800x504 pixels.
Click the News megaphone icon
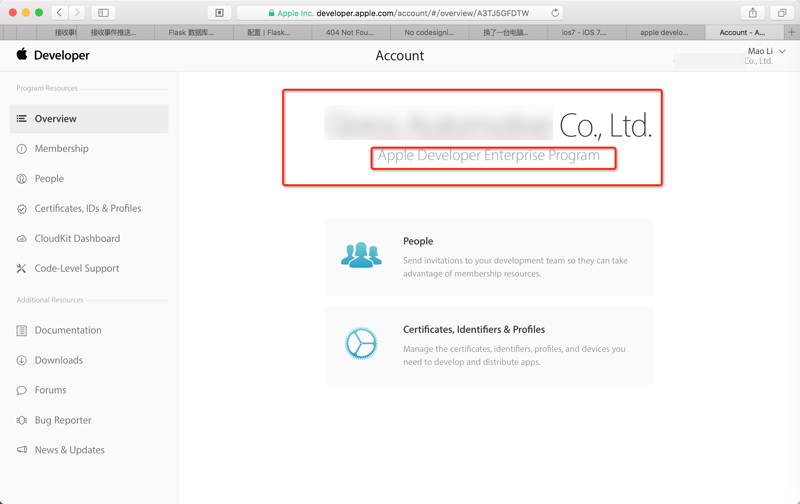pos(22,449)
